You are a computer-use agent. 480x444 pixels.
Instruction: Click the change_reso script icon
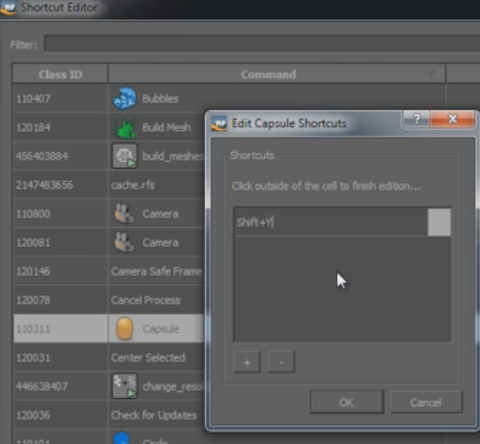click(x=124, y=386)
